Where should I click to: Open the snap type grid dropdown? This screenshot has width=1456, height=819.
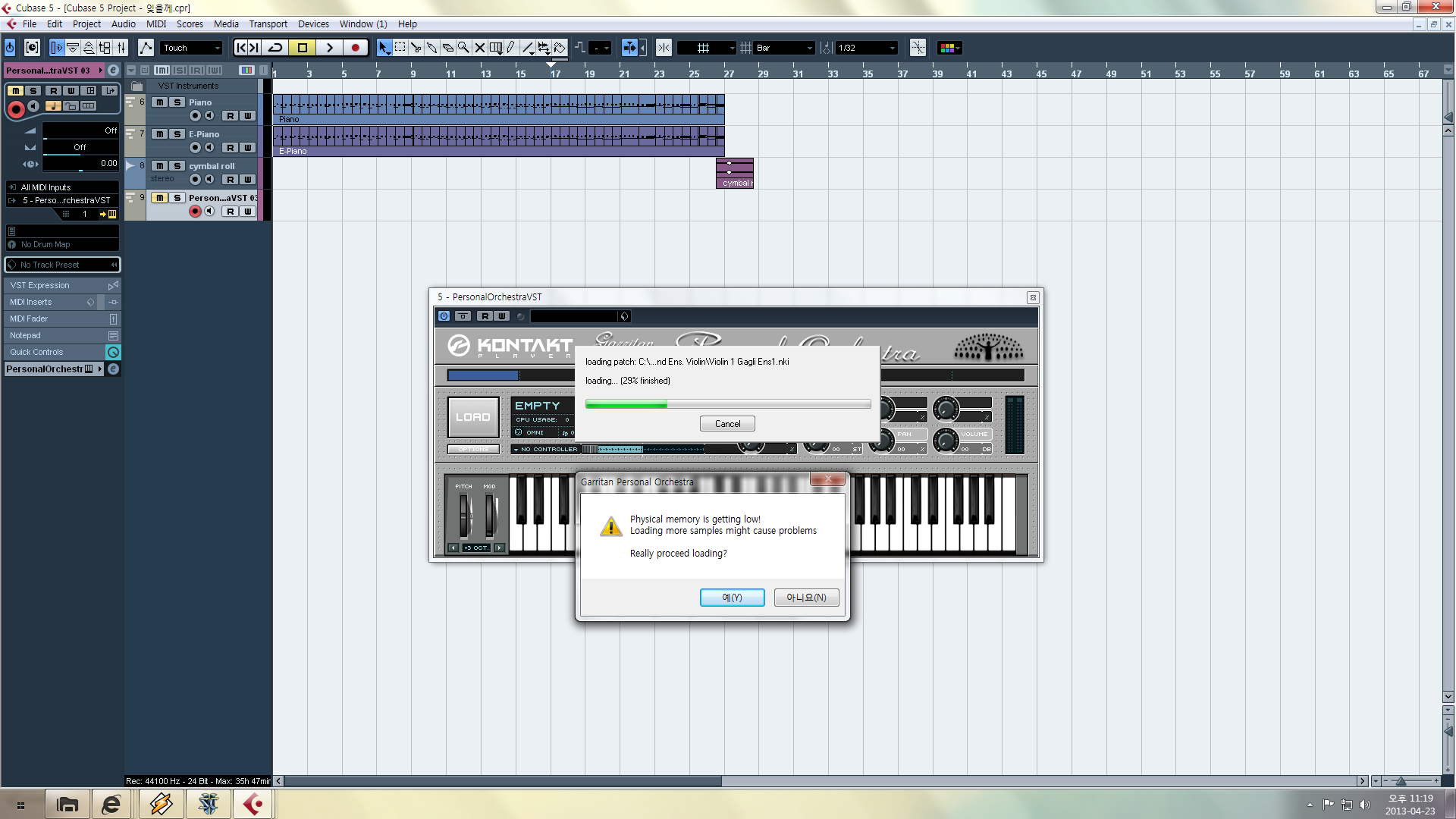pos(706,48)
